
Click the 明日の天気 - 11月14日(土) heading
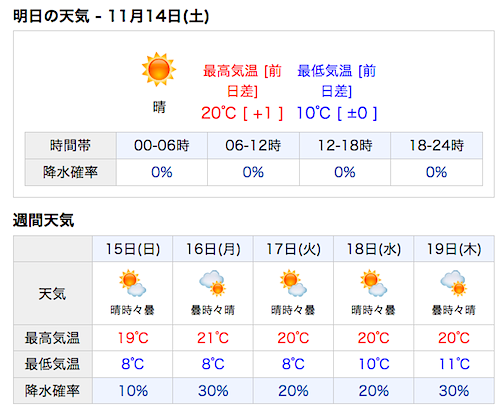tap(111, 16)
